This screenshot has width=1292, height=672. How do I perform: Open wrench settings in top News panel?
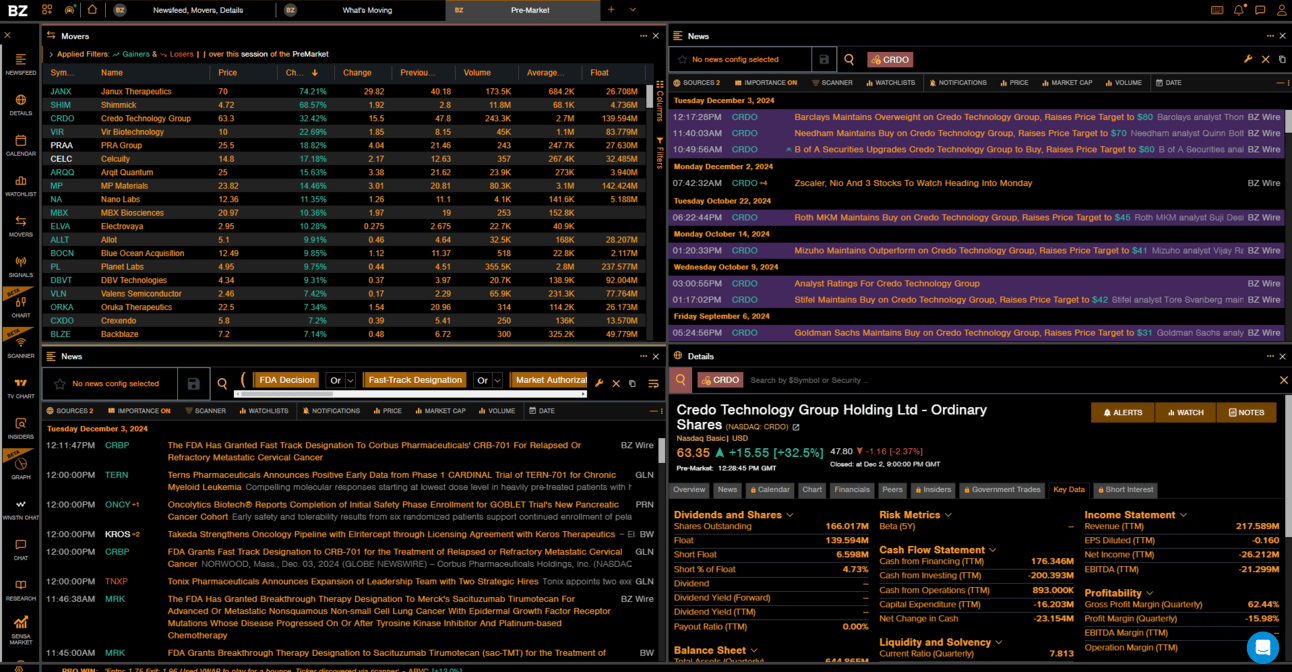[1248, 59]
